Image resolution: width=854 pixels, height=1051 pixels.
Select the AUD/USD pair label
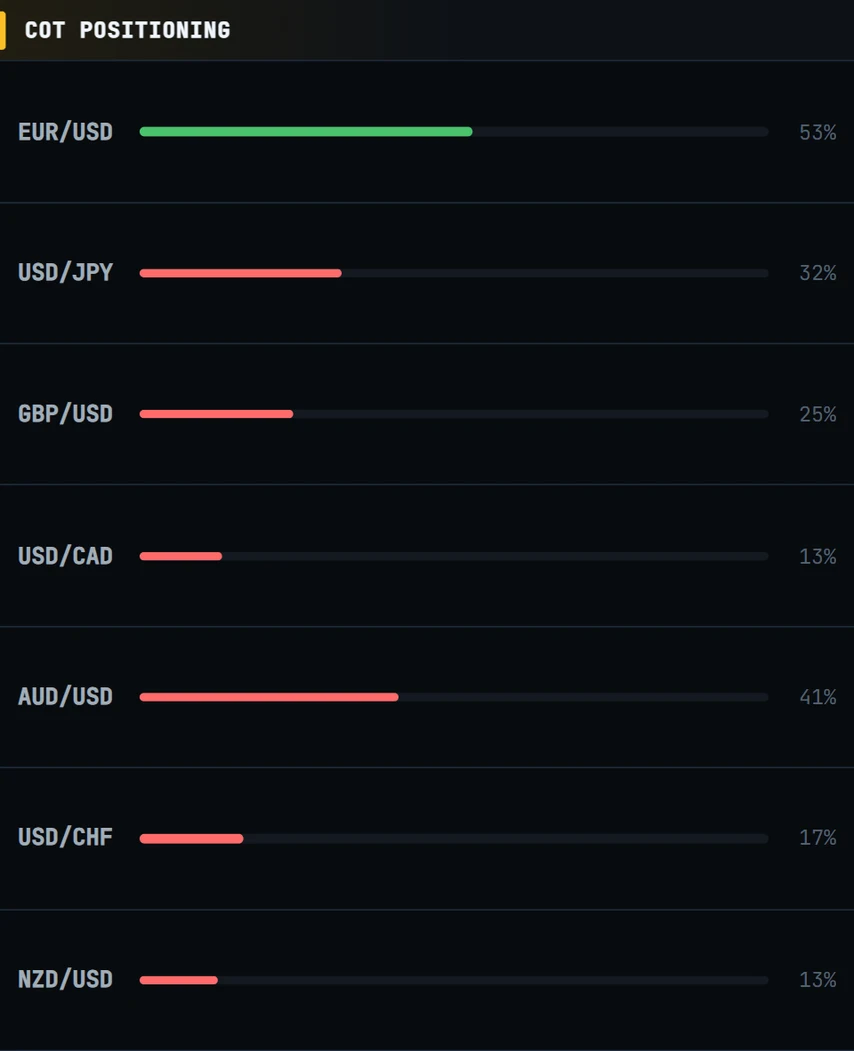coord(66,697)
